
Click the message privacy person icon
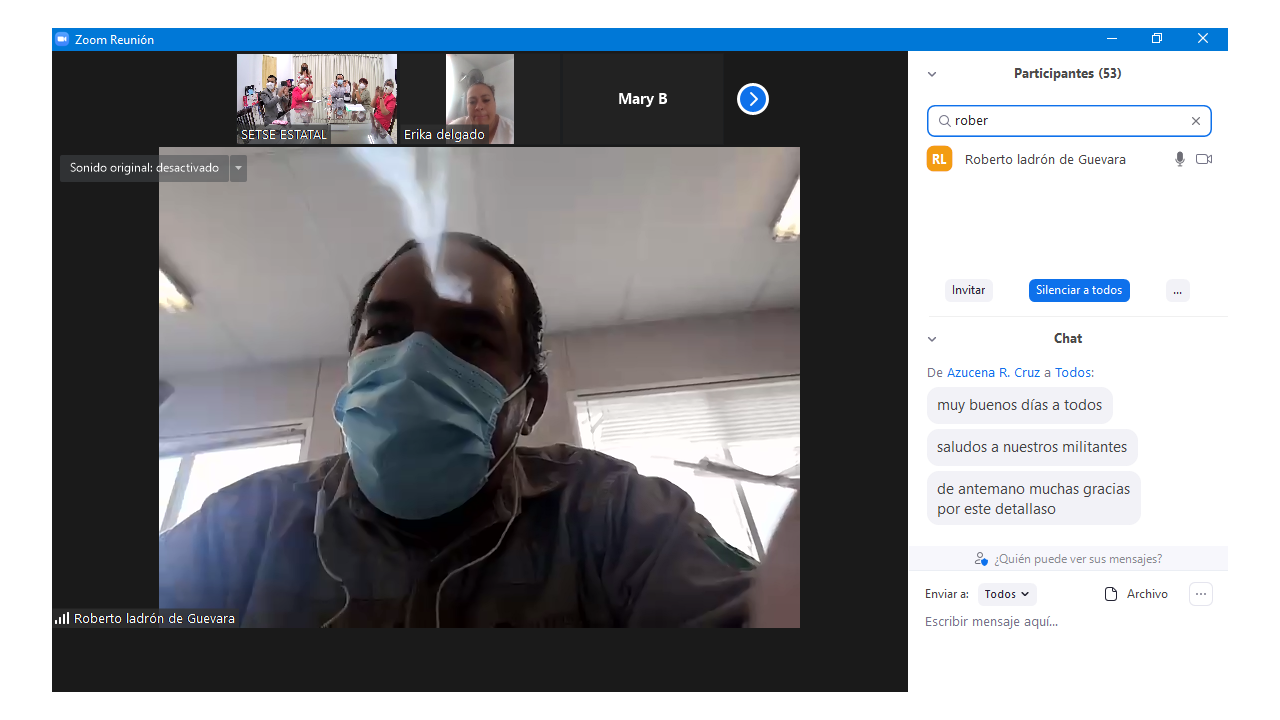pyautogui.click(x=981, y=559)
